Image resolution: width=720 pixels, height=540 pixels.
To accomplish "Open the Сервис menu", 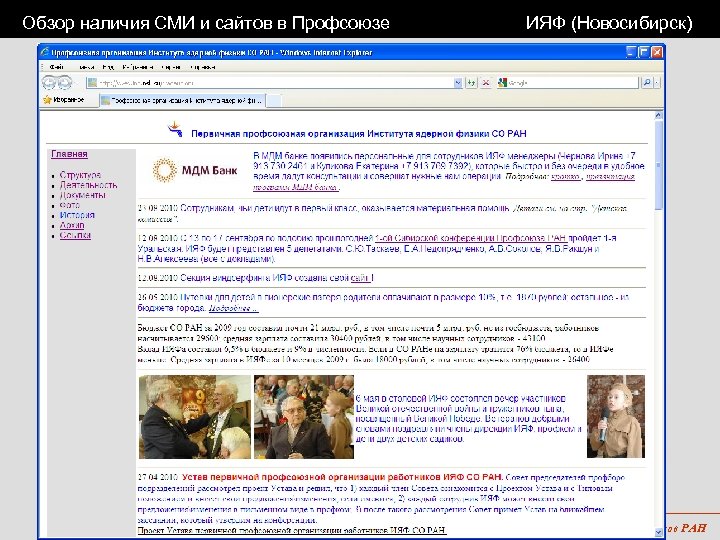I will point(171,67).
